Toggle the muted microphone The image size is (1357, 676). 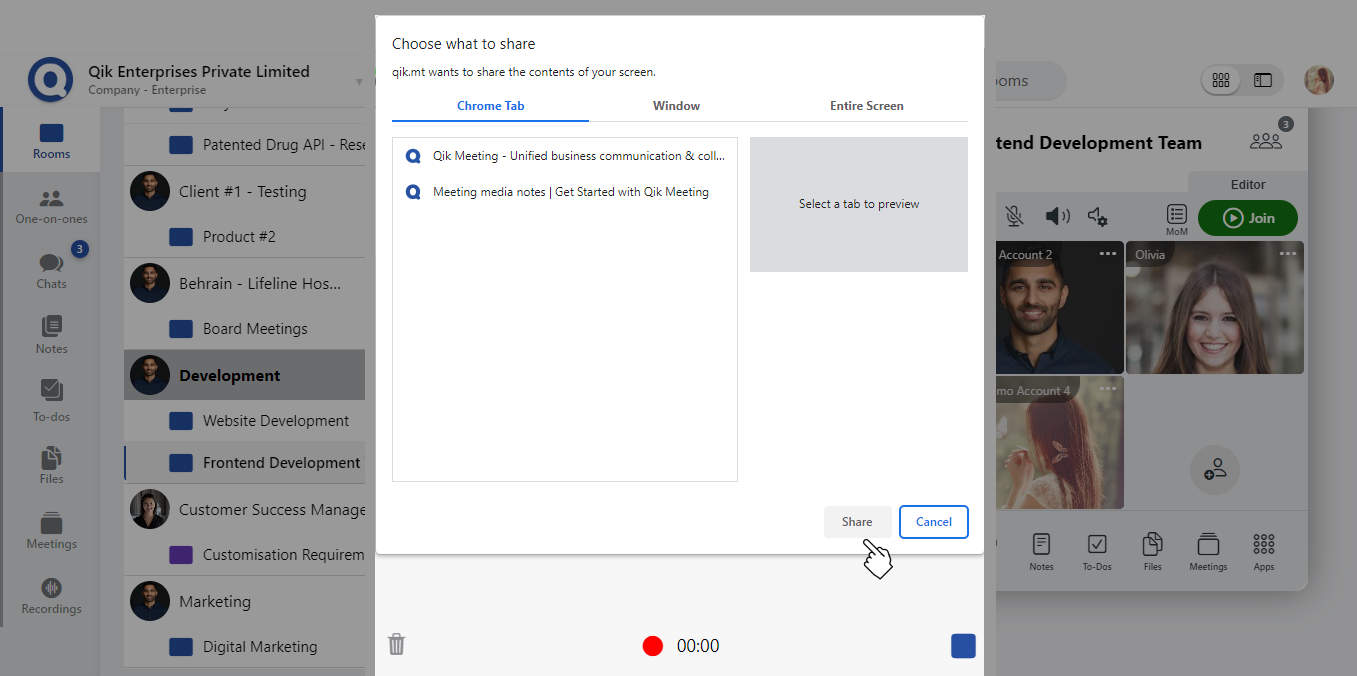1014,217
